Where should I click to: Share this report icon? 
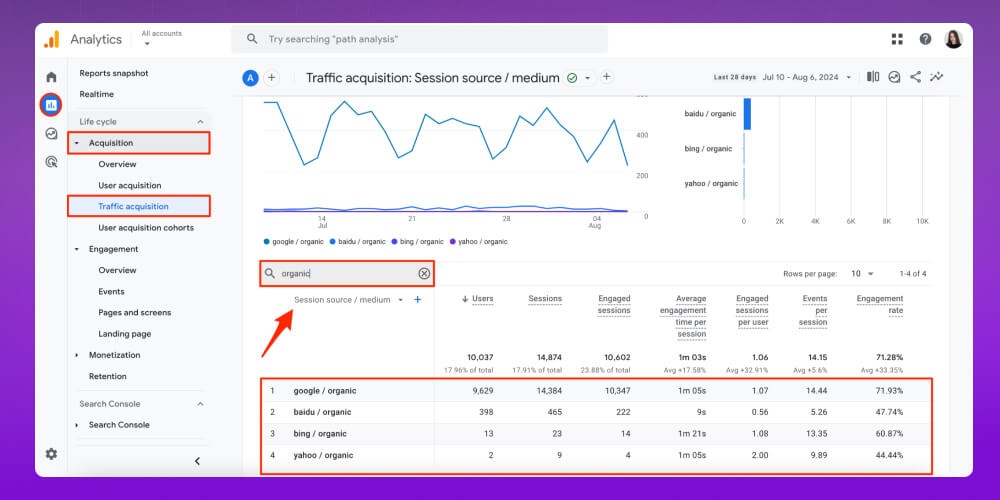click(915, 77)
